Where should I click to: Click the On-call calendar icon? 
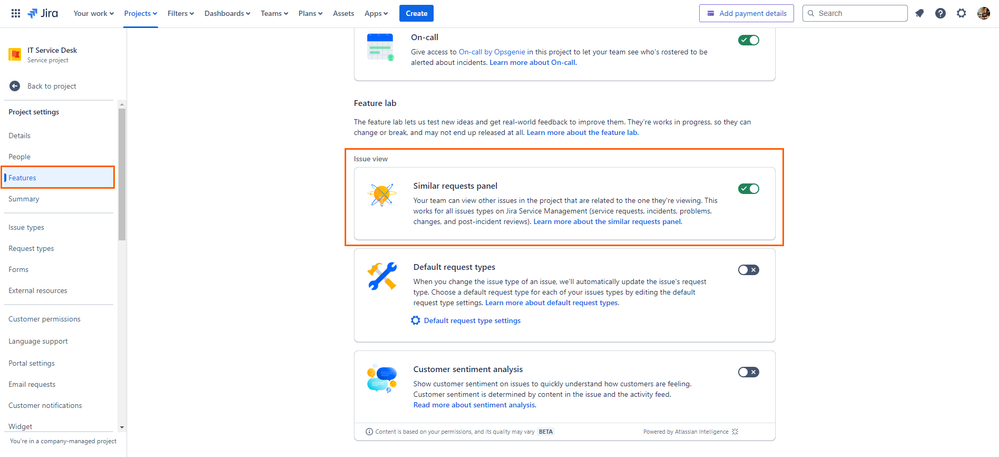[x=380, y=47]
